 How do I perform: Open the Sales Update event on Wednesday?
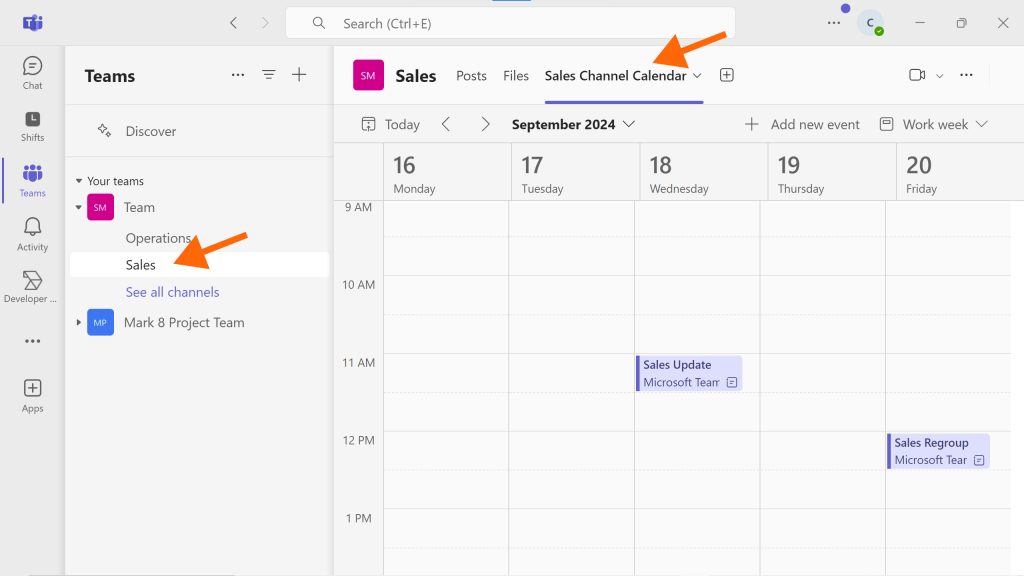(x=689, y=374)
